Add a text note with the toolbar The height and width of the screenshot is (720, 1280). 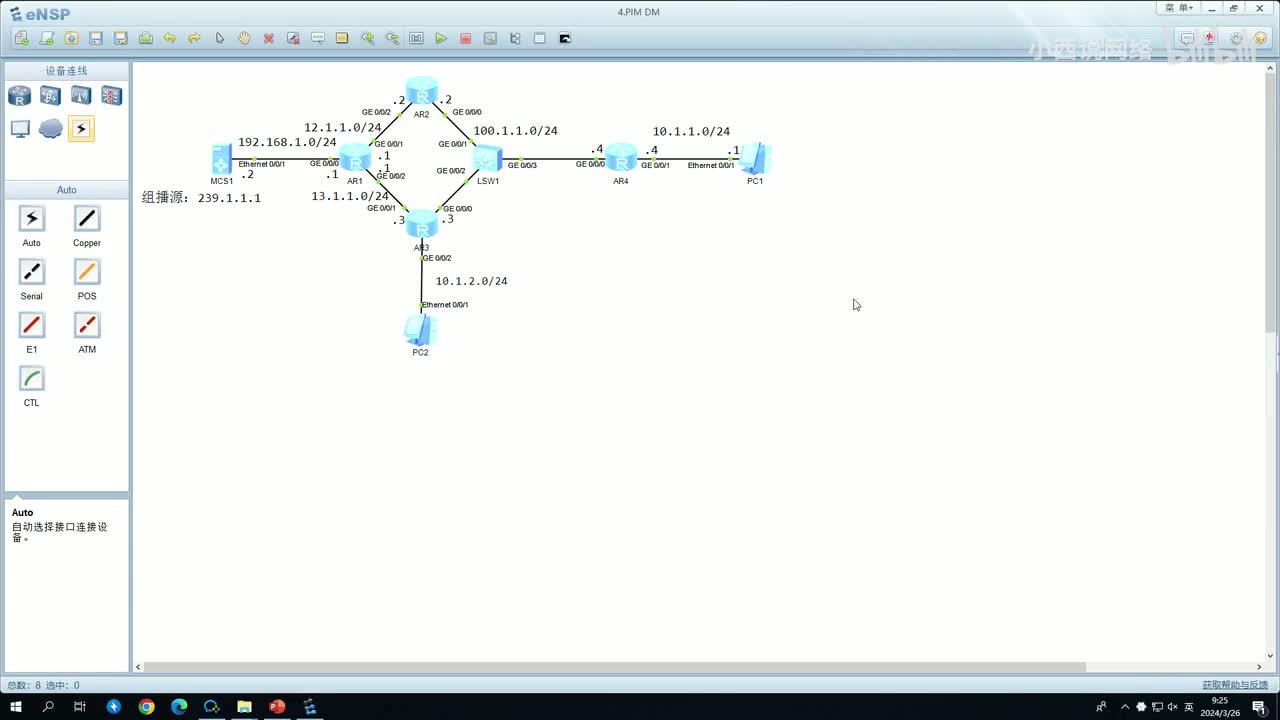click(x=318, y=38)
